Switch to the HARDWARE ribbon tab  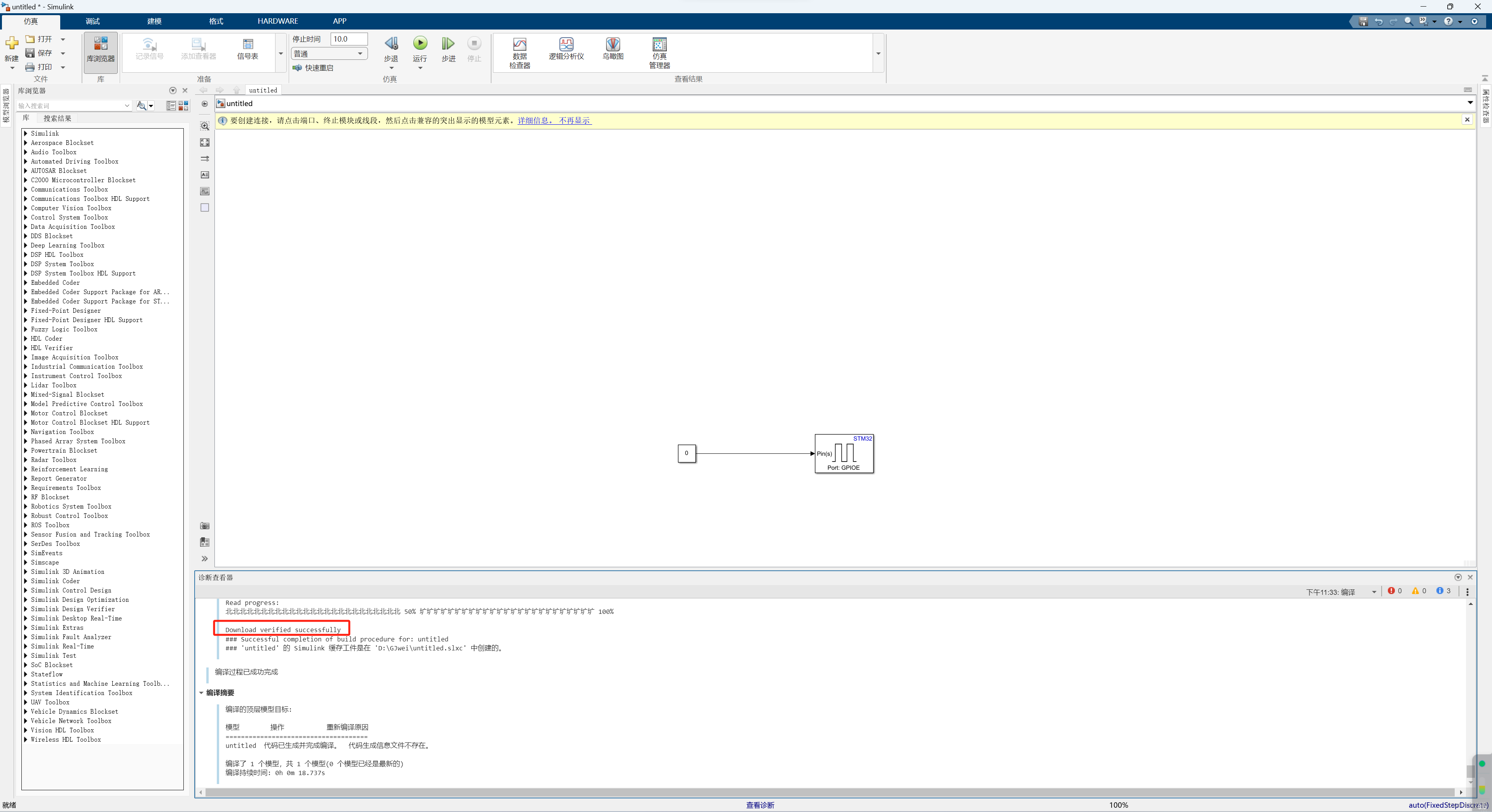point(277,21)
